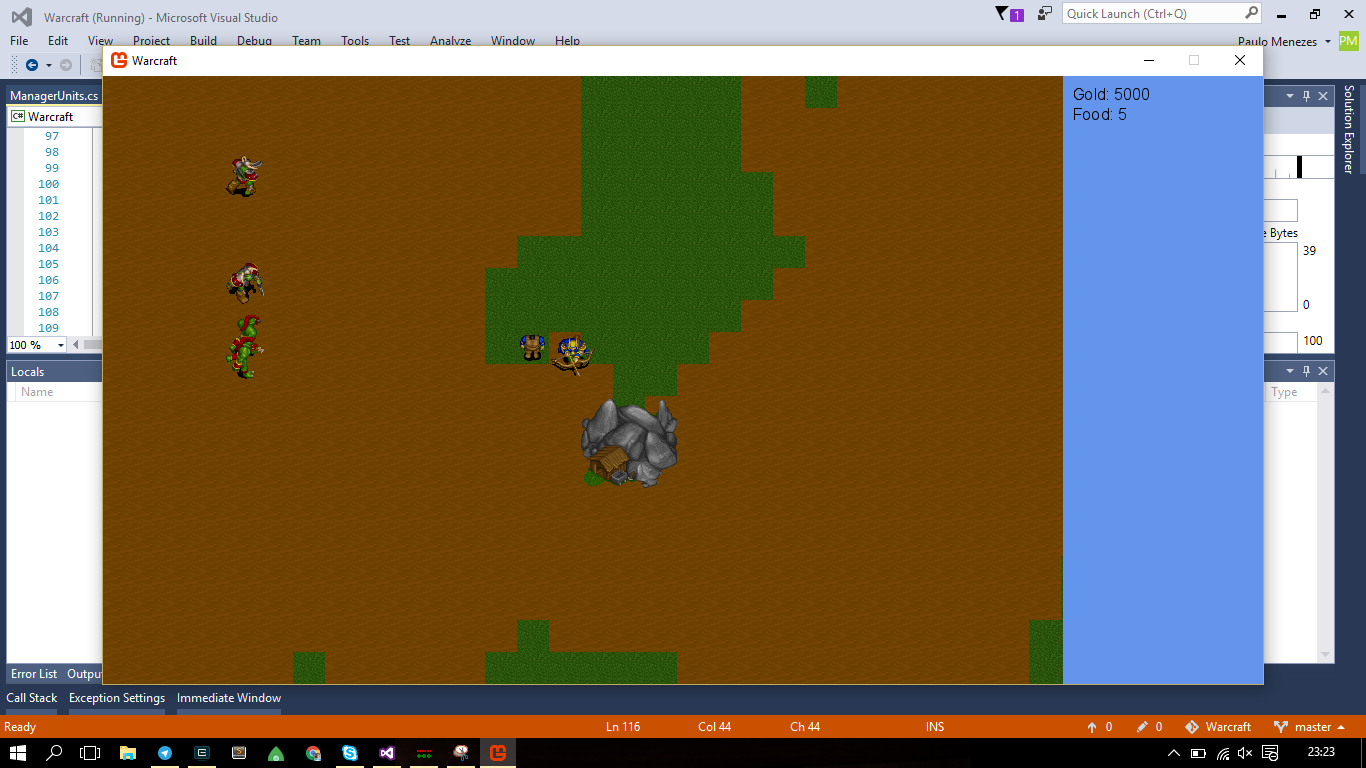Image resolution: width=1366 pixels, height=768 pixels.
Task: Open the File menu
Action: pos(19,41)
